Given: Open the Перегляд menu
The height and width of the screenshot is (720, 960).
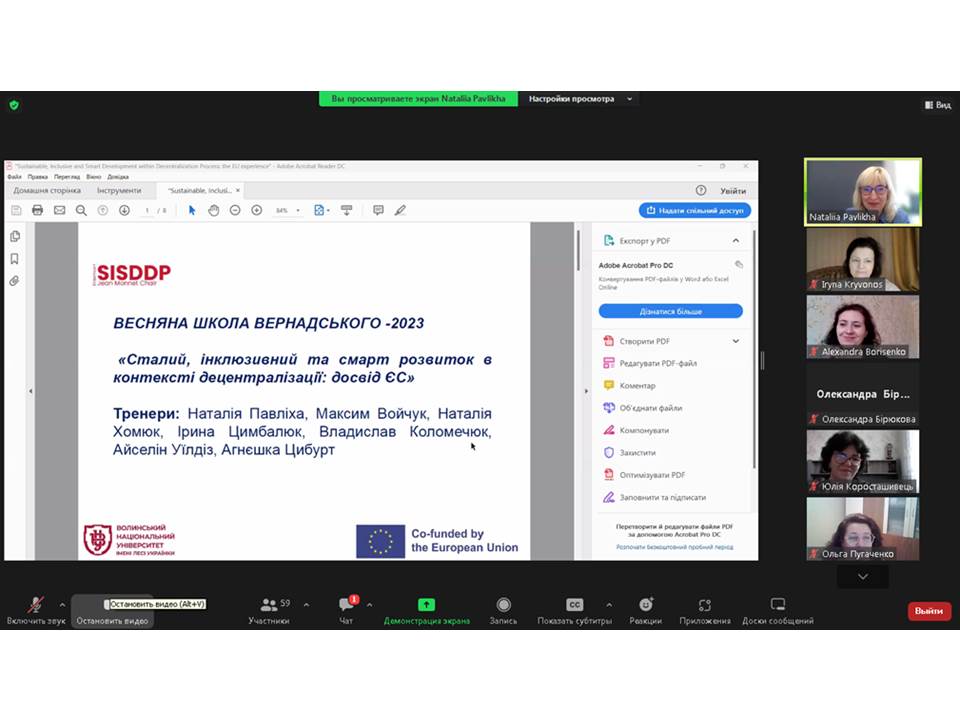Looking at the screenshot, I should [x=67, y=176].
